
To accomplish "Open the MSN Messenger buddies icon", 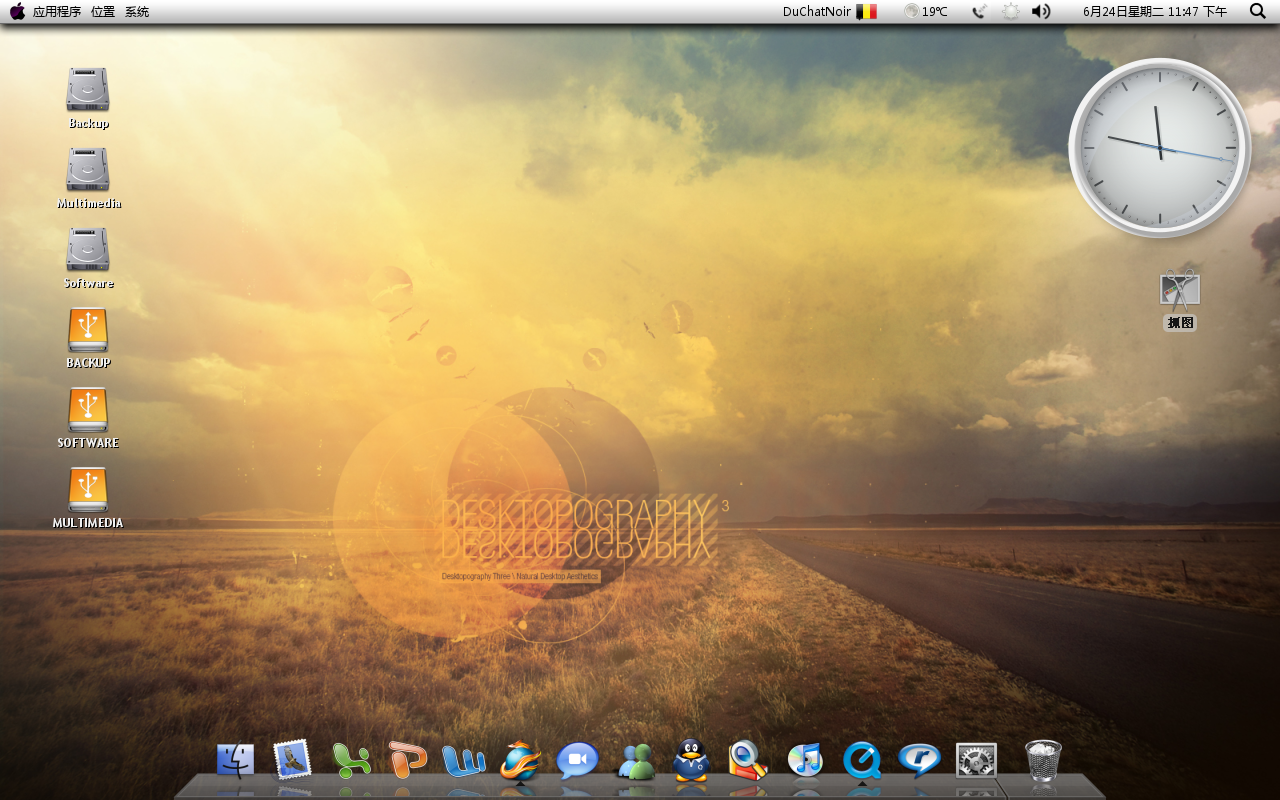I will coord(635,762).
